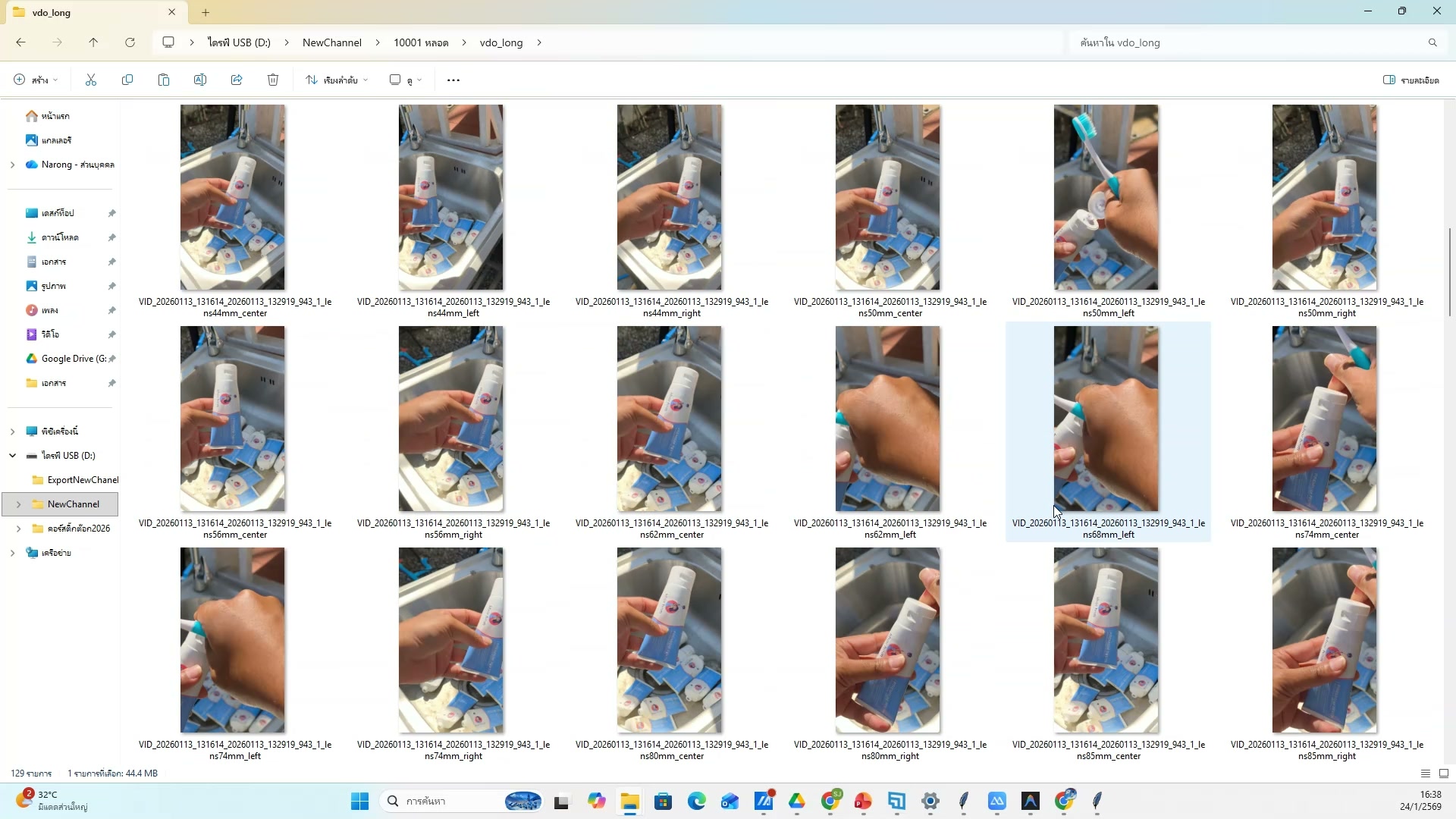1456x819 pixels.
Task: Go up one folder with up arrow
Action: [x=93, y=42]
